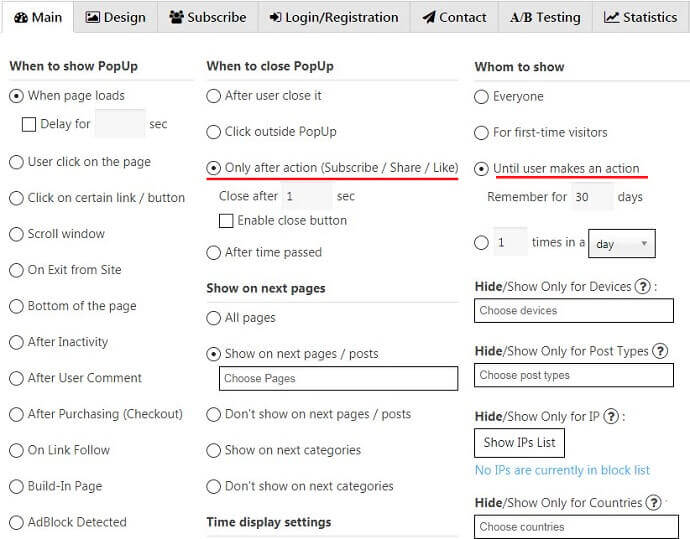This screenshot has width=690, height=539.
Task: Open help icon for IP setting
Action: pyautogui.click(x=611, y=416)
